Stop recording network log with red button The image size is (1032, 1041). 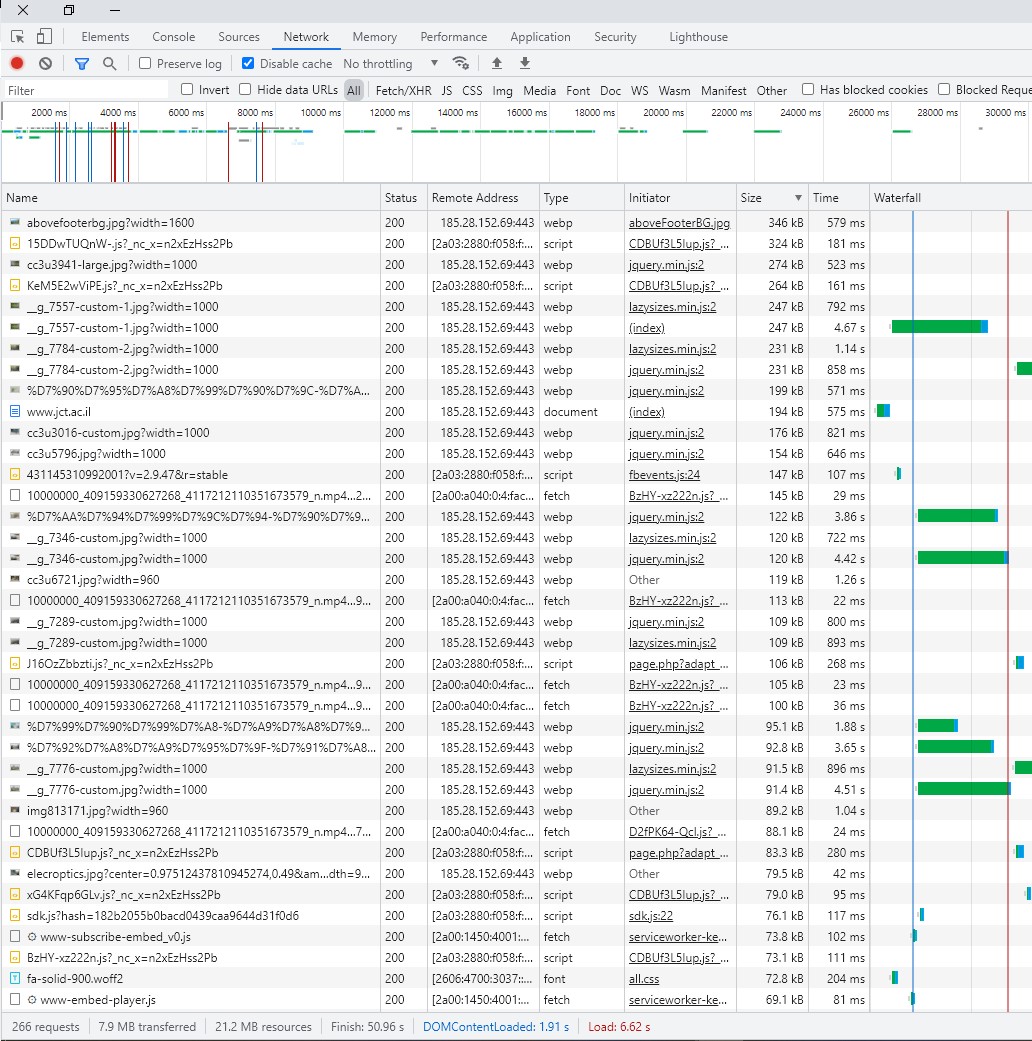pyautogui.click(x=17, y=63)
